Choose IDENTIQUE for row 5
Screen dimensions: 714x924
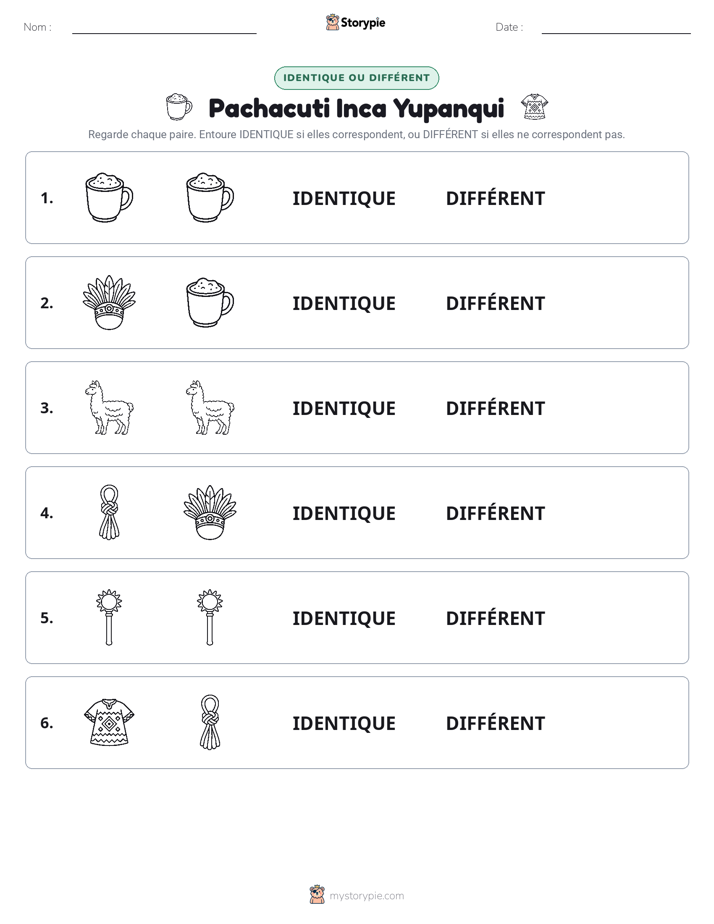[x=344, y=618]
